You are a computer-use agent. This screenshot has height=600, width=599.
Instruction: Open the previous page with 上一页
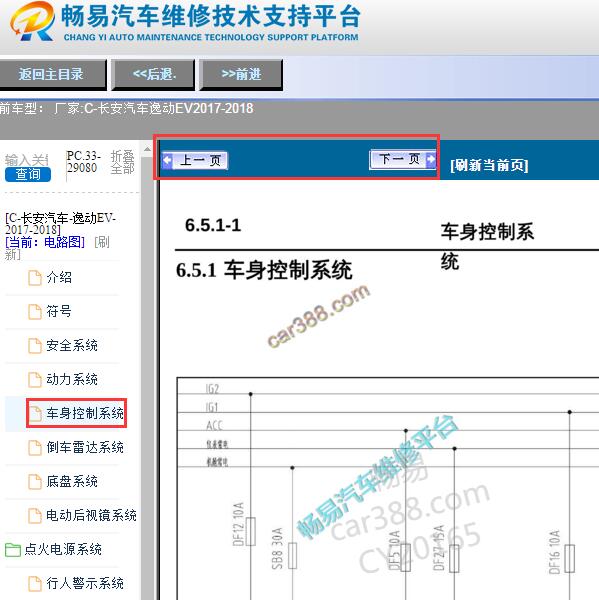coord(195,160)
